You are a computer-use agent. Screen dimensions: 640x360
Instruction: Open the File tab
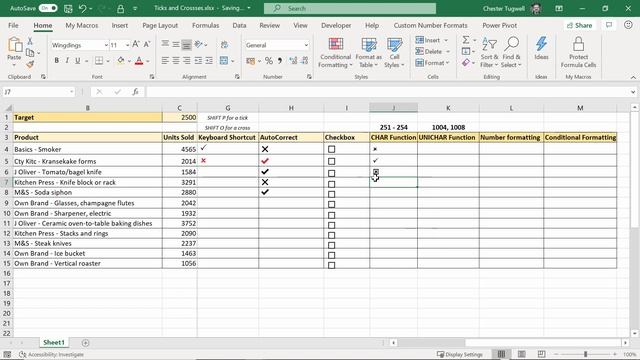(13, 25)
